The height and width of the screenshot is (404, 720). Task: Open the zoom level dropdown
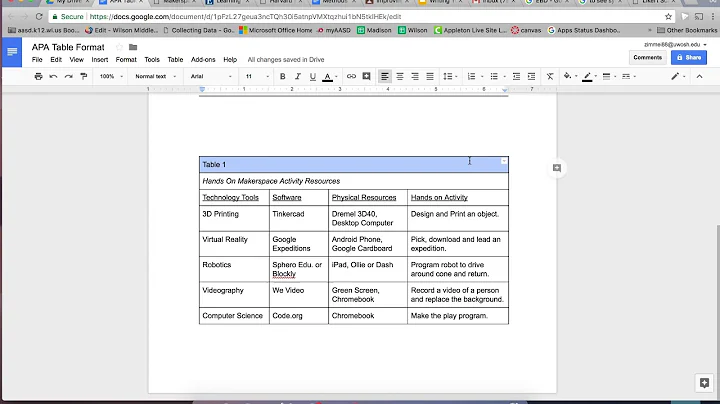[x=111, y=76]
